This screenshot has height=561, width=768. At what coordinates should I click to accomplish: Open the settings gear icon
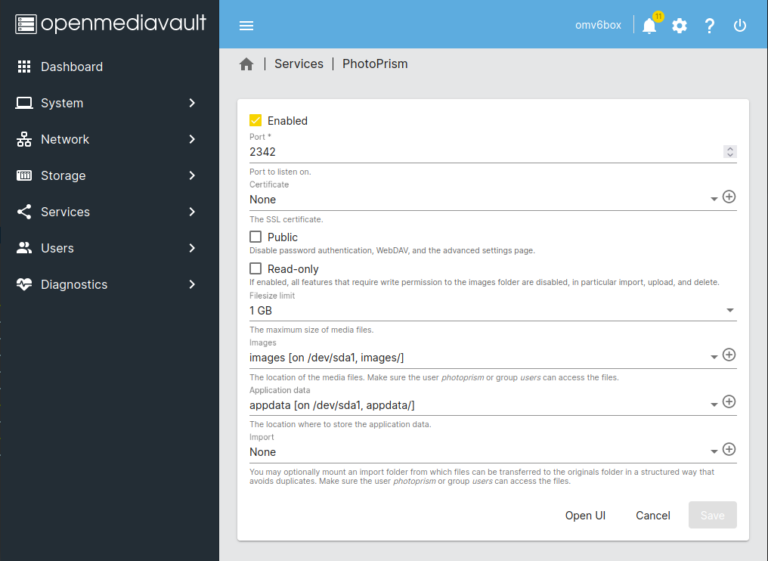[x=680, y=26]
